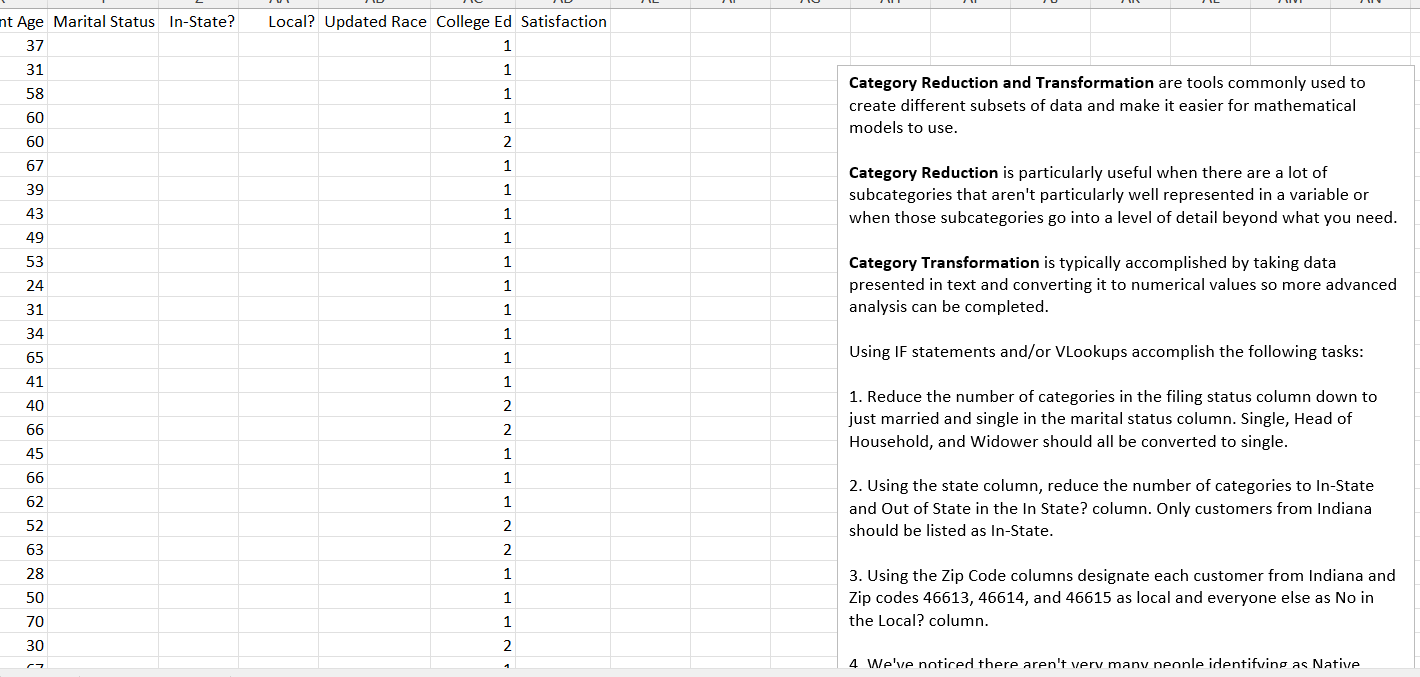Select the College Ed cell showing 2 beside age 60
Screen dimensions: 1420x677
(507, 141)
